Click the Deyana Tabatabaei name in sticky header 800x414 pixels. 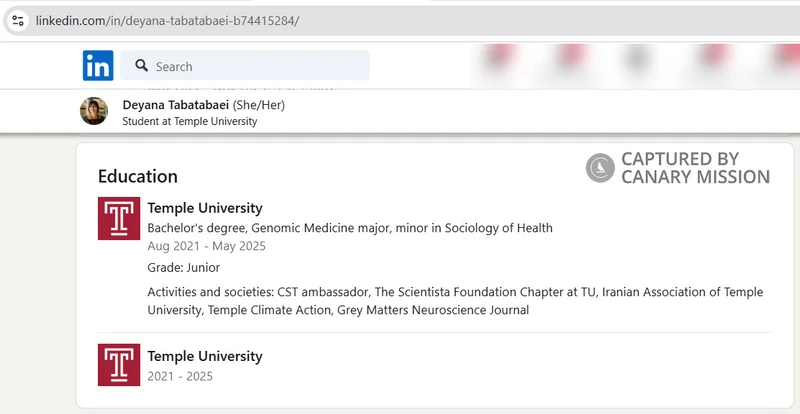pos(176,105)
